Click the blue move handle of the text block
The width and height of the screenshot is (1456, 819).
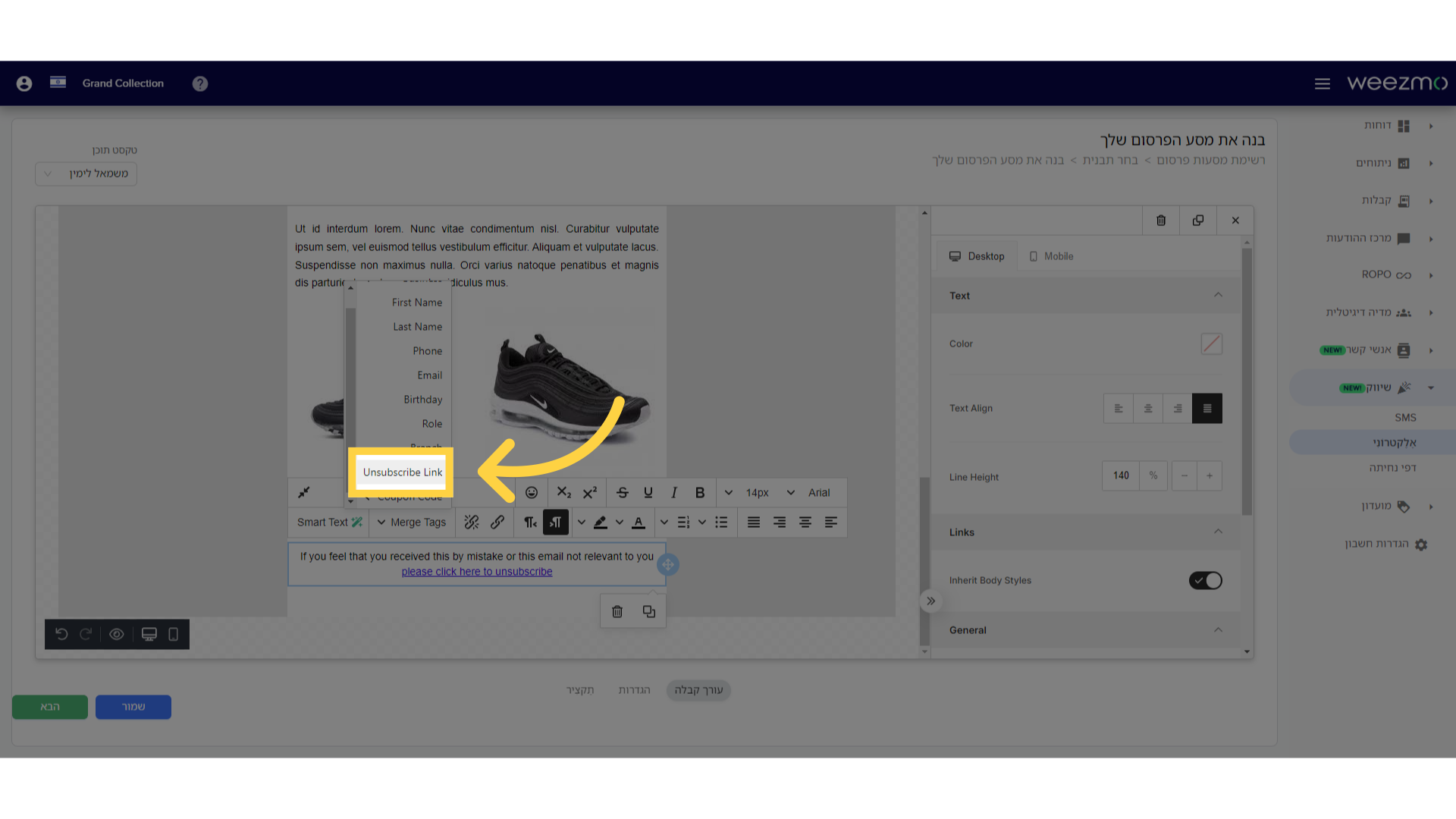(x=668, y=565)
